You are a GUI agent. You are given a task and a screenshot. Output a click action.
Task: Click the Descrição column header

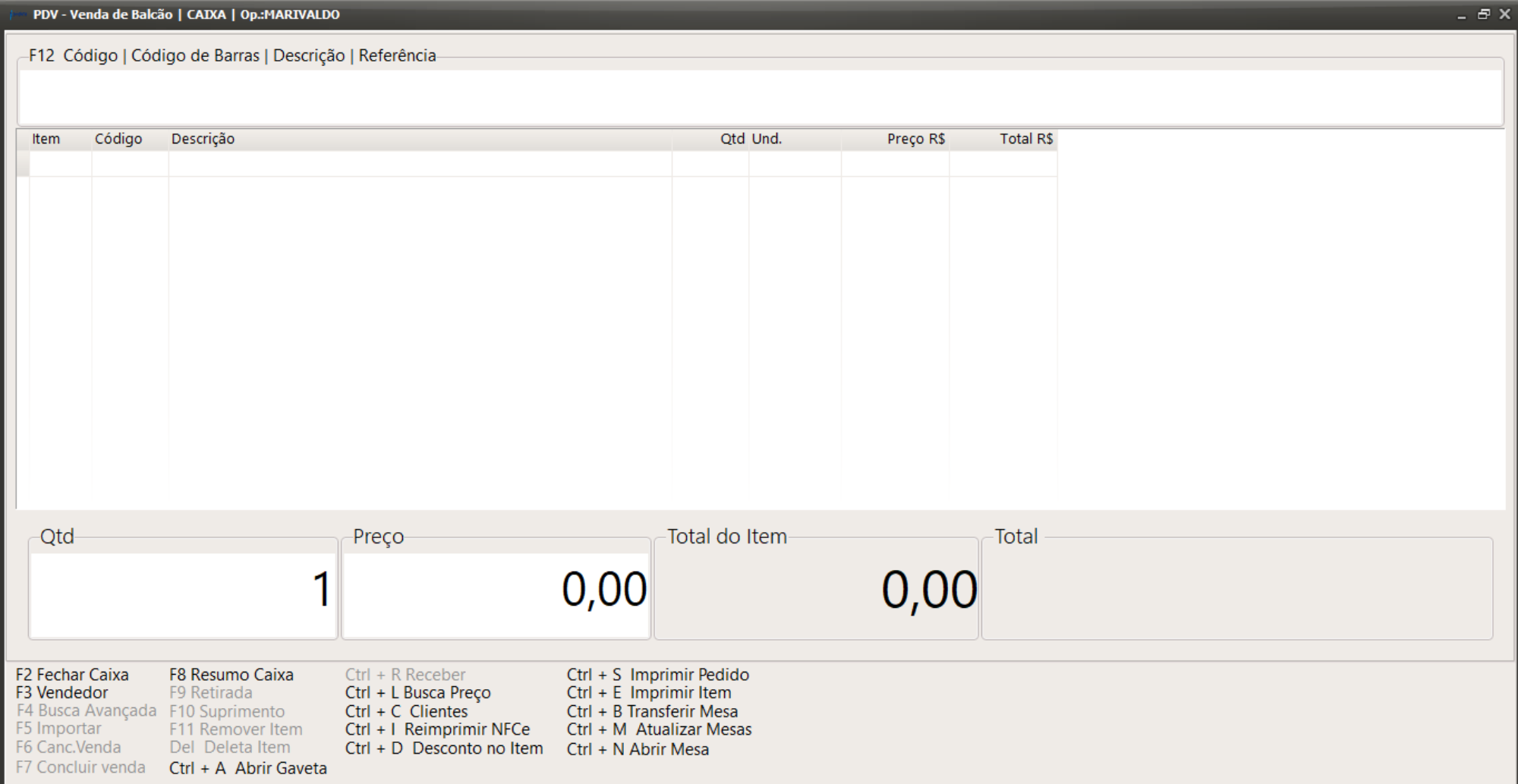(203, 139)
